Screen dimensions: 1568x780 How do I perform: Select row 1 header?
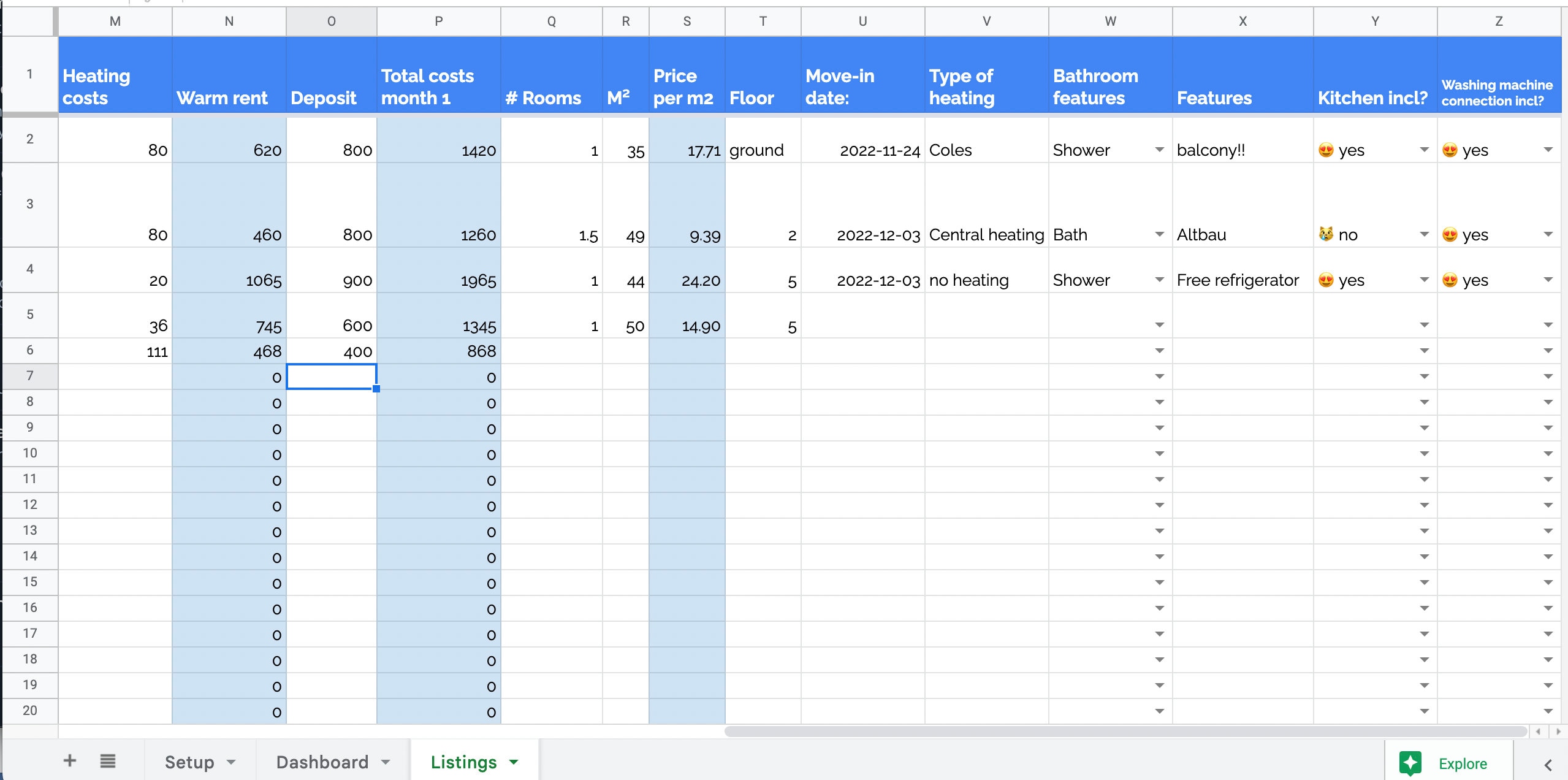[29, 74]
